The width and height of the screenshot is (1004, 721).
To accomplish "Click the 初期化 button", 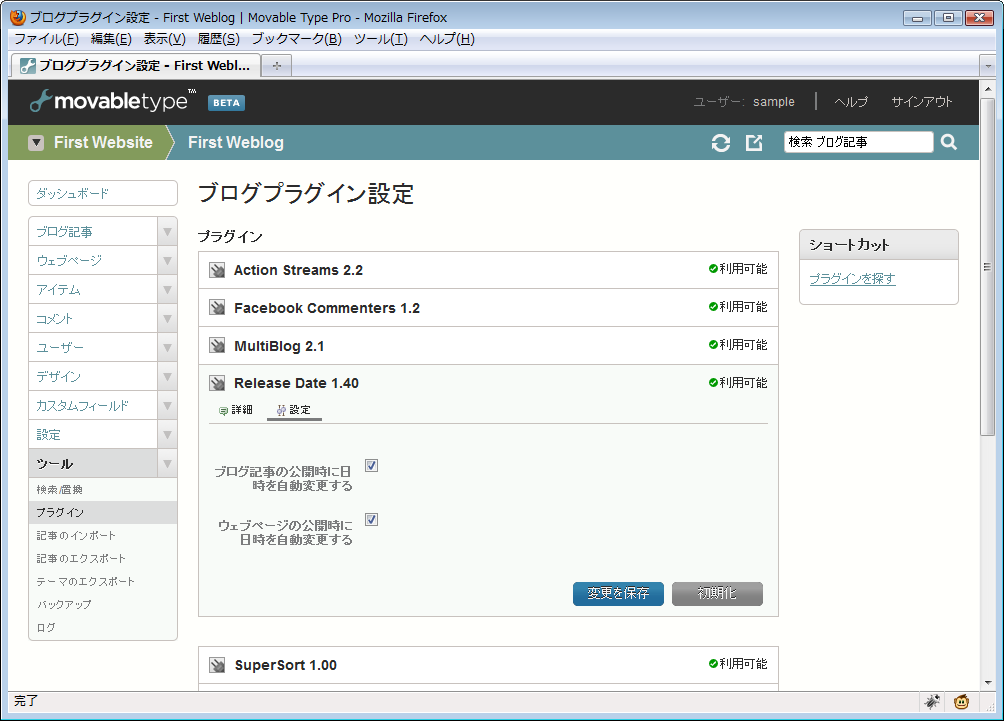I will pos(717,594).
